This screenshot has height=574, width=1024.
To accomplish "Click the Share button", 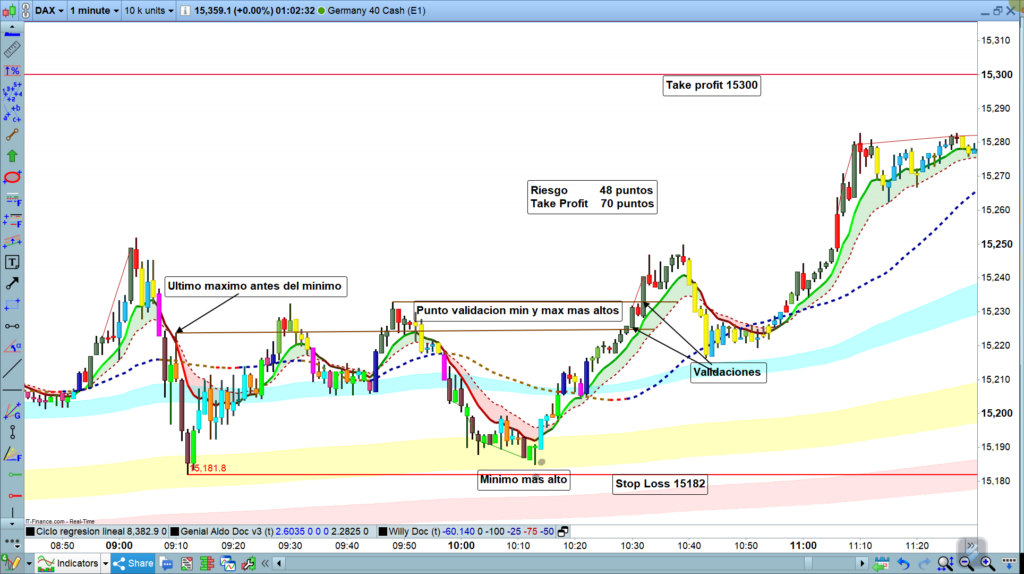I will click(x=132, y=564).
